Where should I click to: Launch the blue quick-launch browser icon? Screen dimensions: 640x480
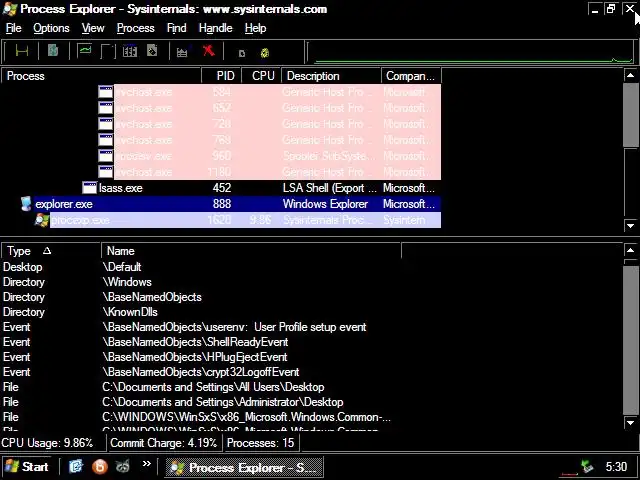pos(76,466)
